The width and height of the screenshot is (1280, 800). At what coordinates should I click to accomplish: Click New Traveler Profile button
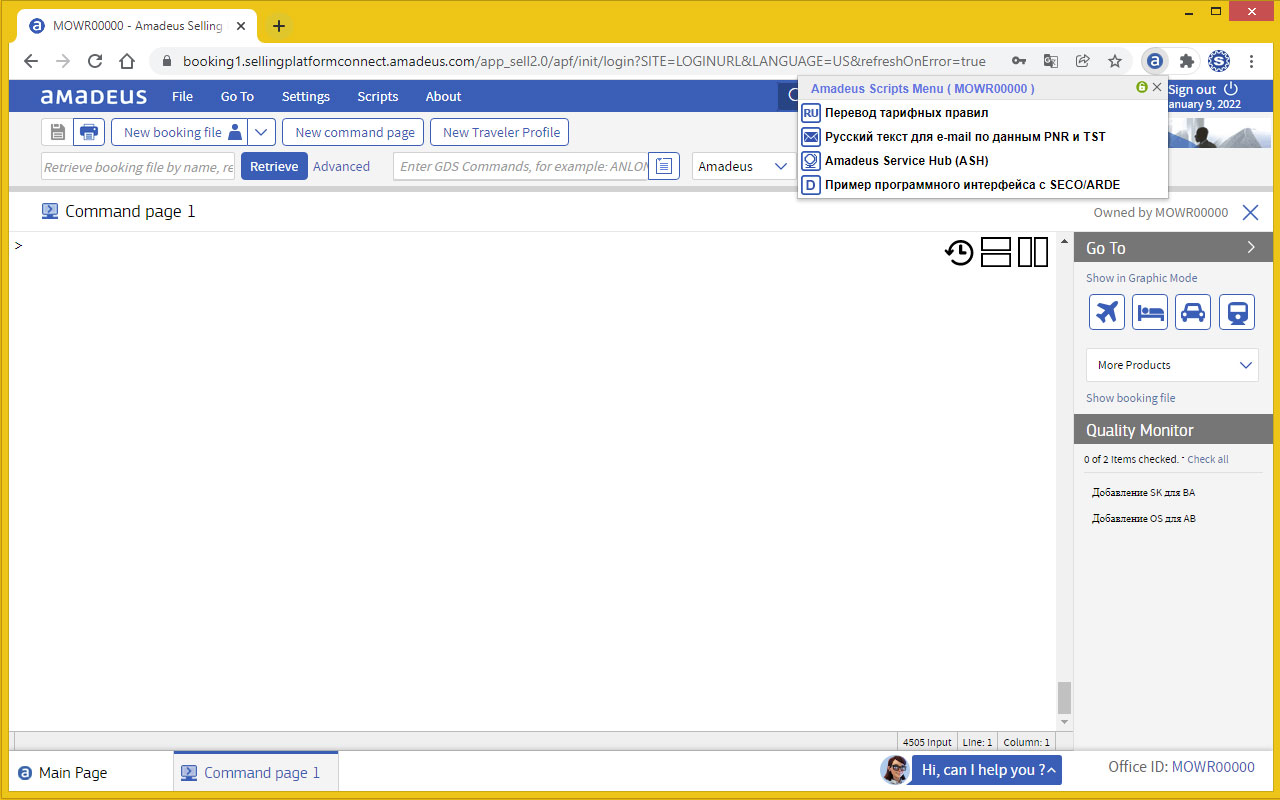pos(501,132)
